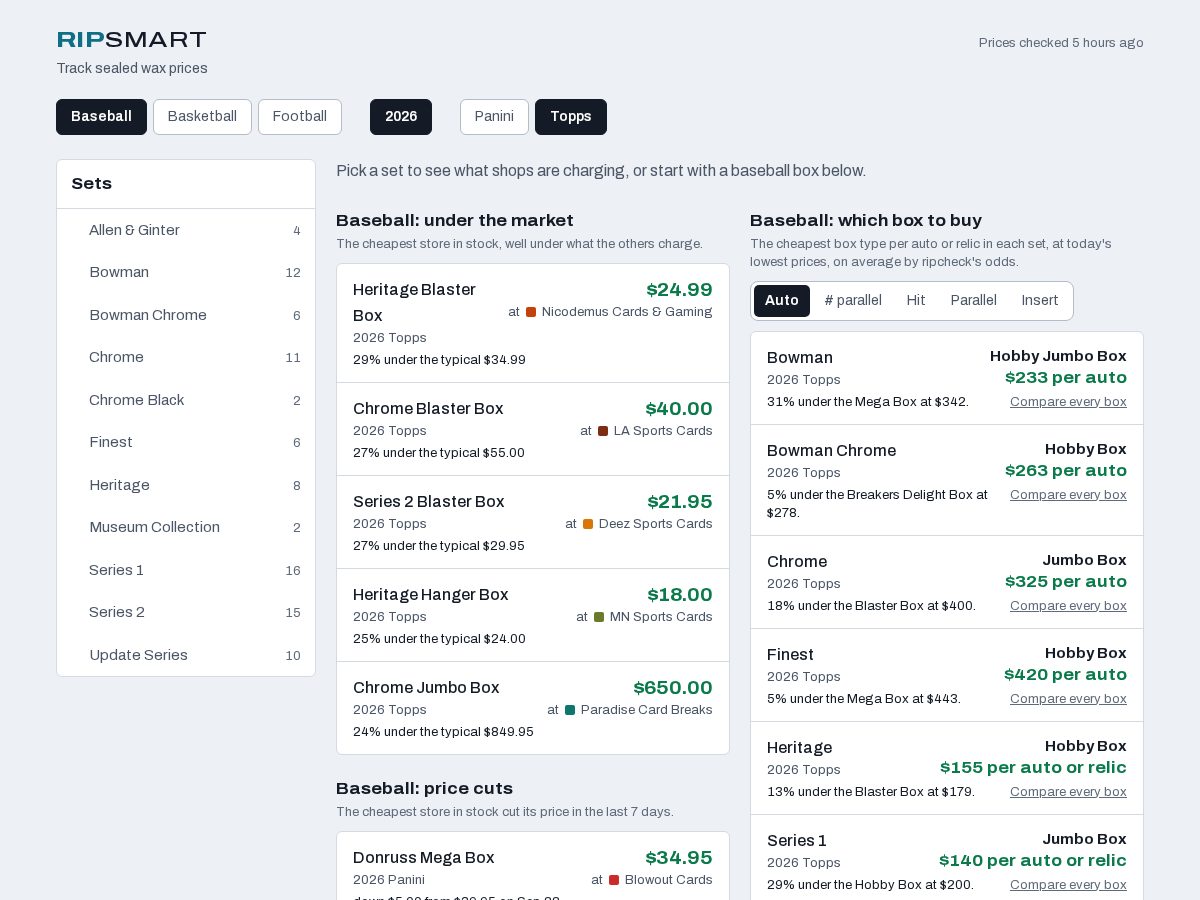The image size is (1200, 900).
Task: Switch to the # parallel tab
Action: click(x=853, y=301)
